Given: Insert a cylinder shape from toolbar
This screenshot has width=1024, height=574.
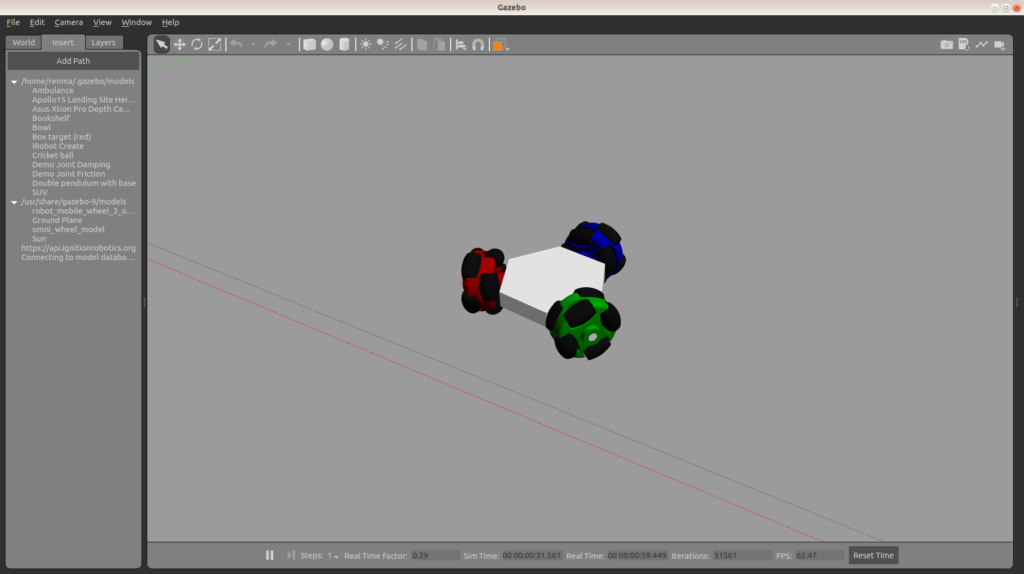Looking at the screenshot, I should click(344, 44).
